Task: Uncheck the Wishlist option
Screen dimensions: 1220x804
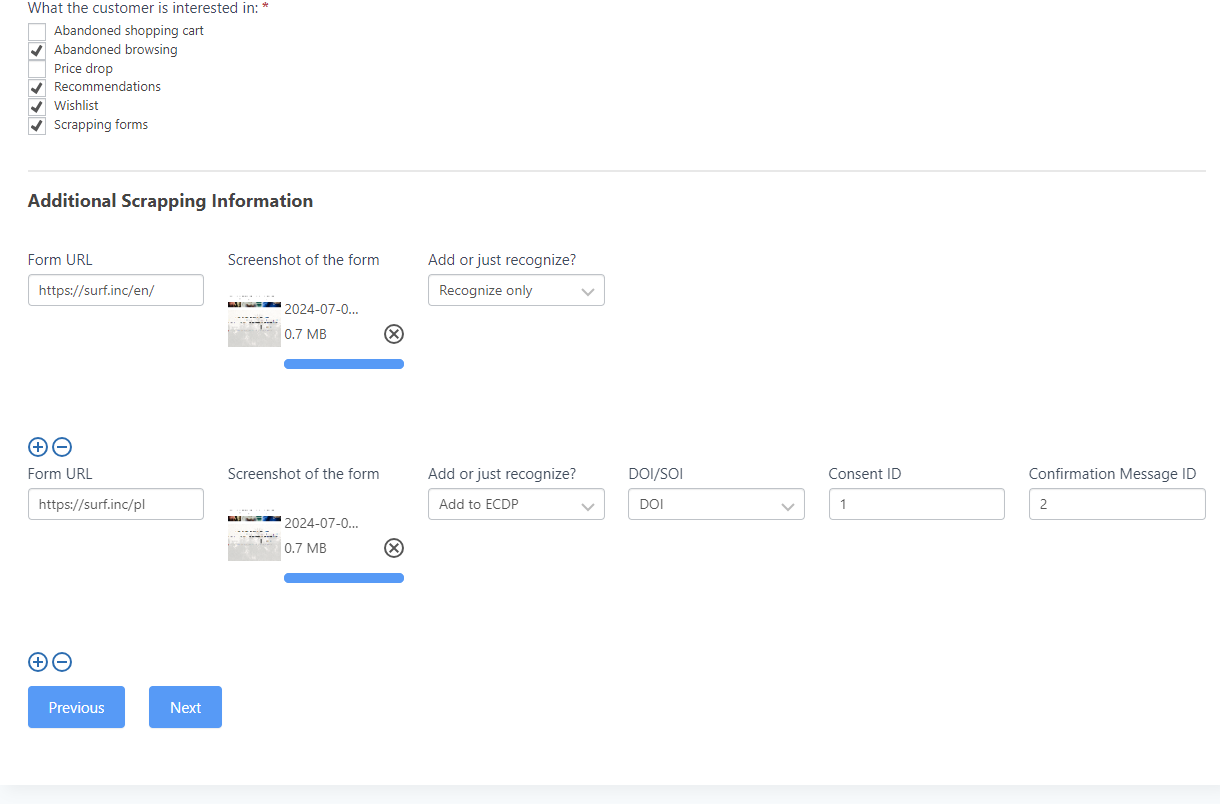Action: point(37,106)
